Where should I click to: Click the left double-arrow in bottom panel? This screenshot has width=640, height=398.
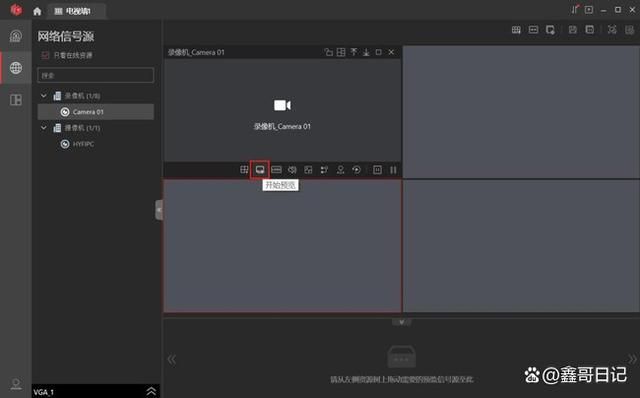pyautogui.click(x=172, y=359)
